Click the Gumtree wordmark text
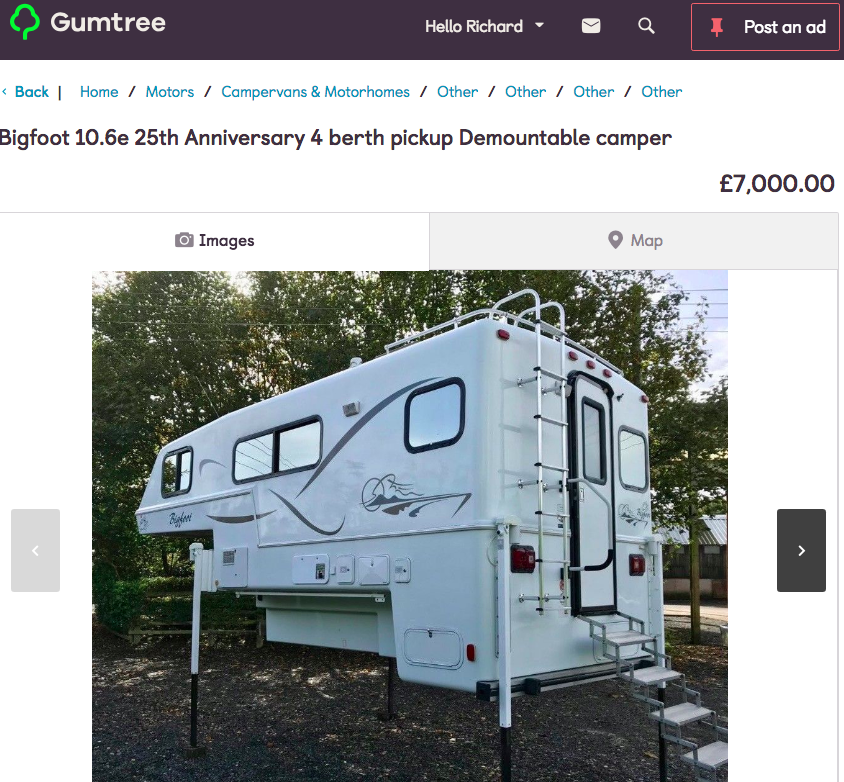Screen dimensions: 844x782 (x=108, y=23)
